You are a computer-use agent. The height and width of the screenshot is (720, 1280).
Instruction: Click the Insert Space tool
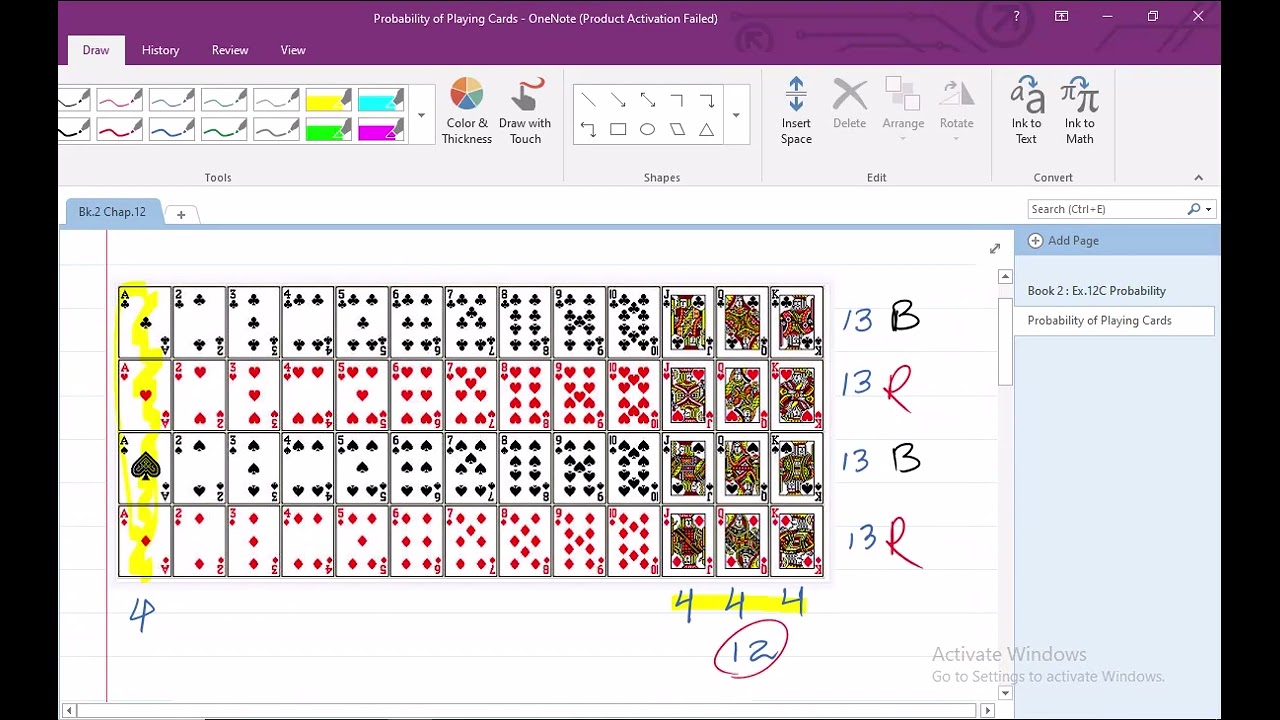point(796,111)
